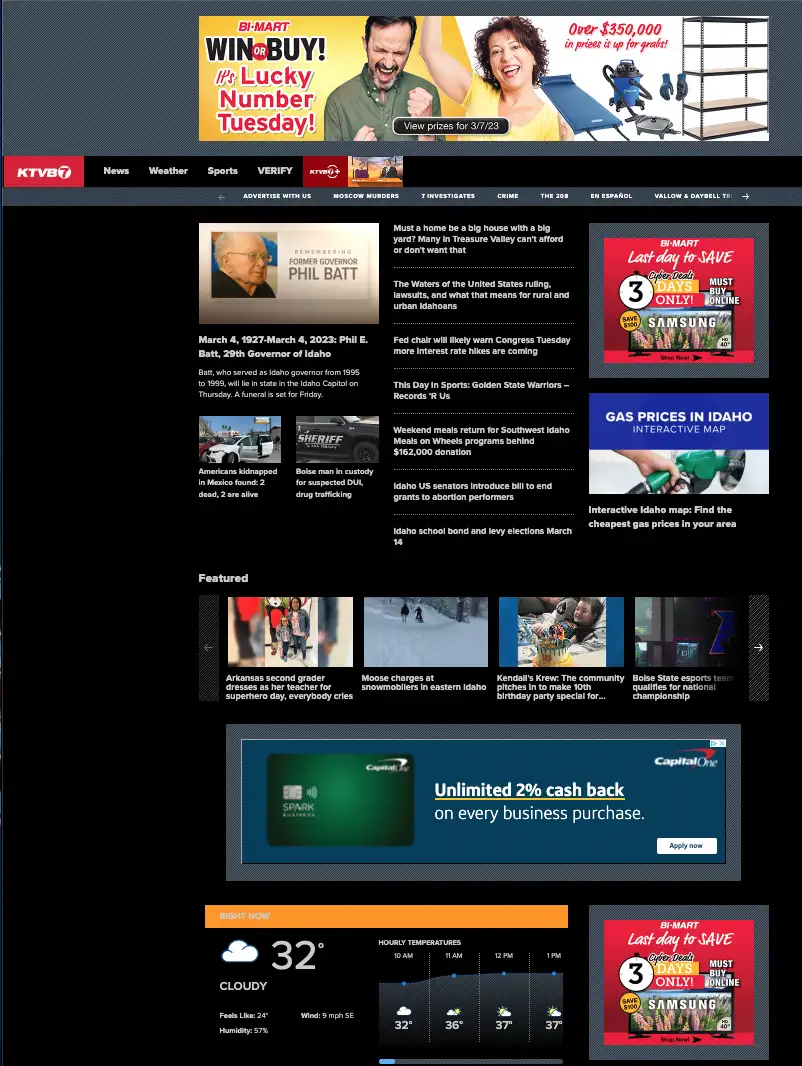Image resolution: width=802 pixels, height=1066 pixels.
Task: Open the Americans kidnapped in Mexico thumbnail
Action: [240, 439]
